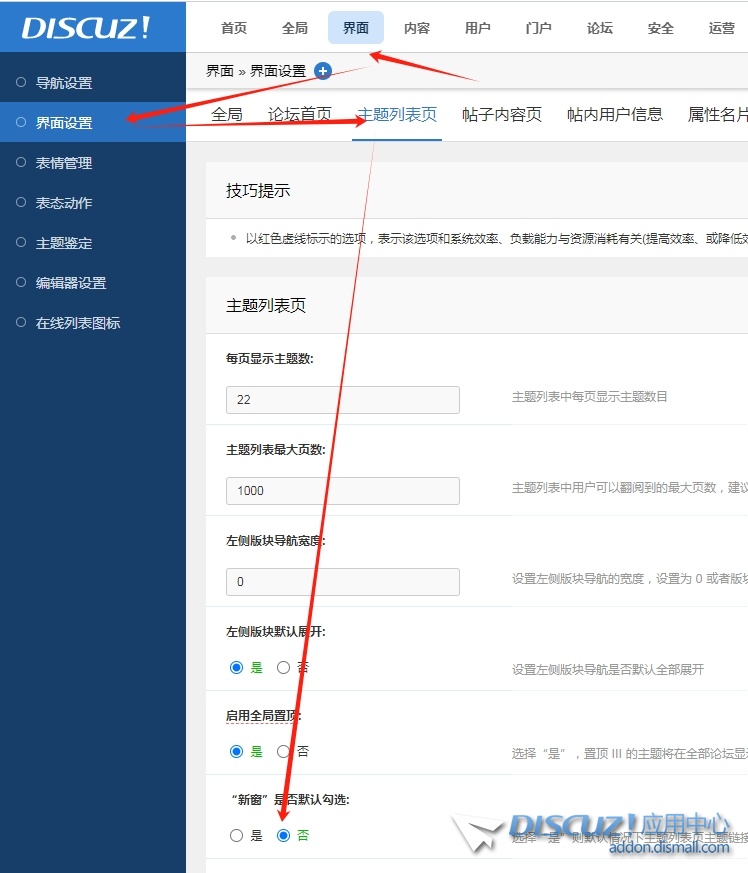This screenshot has height=873, width=748.
Task: Click the 每页显示主题数 input field
Action: coord(343,400)
